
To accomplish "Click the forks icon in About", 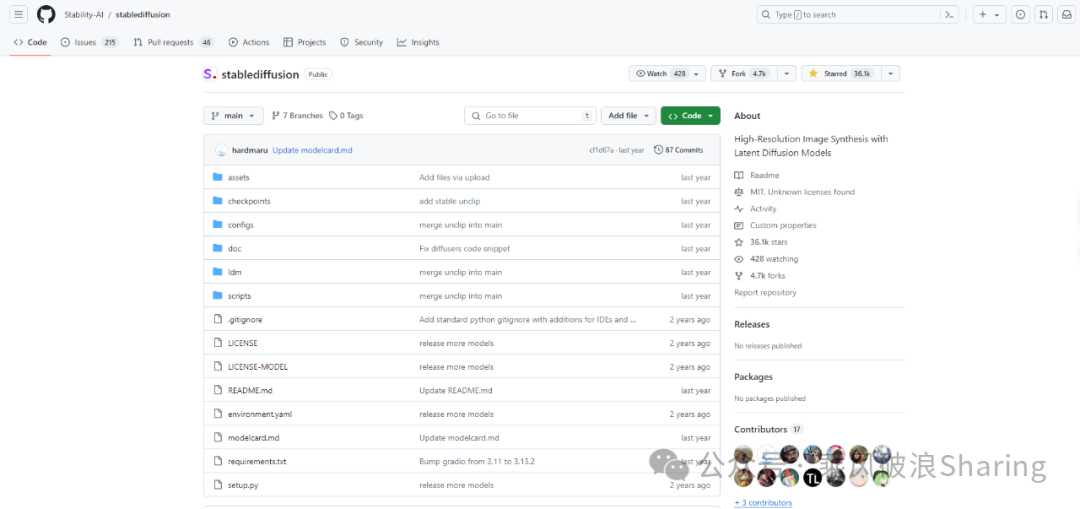I will click(739, 276).
